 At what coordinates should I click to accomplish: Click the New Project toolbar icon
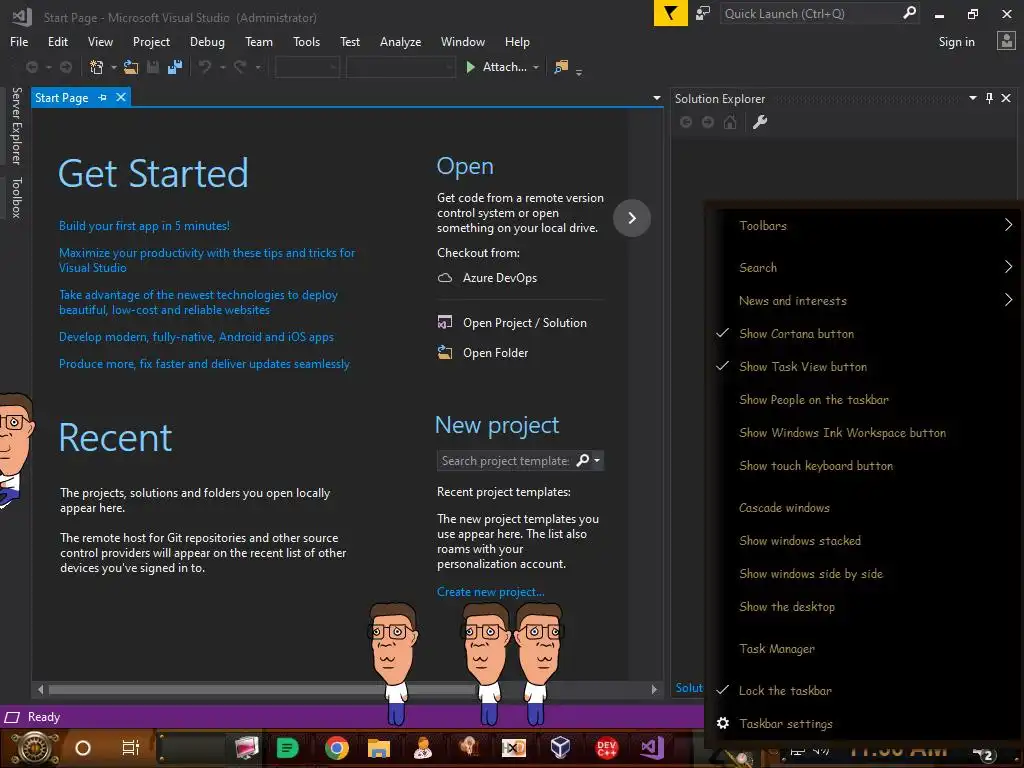click(x=97, y=67)
